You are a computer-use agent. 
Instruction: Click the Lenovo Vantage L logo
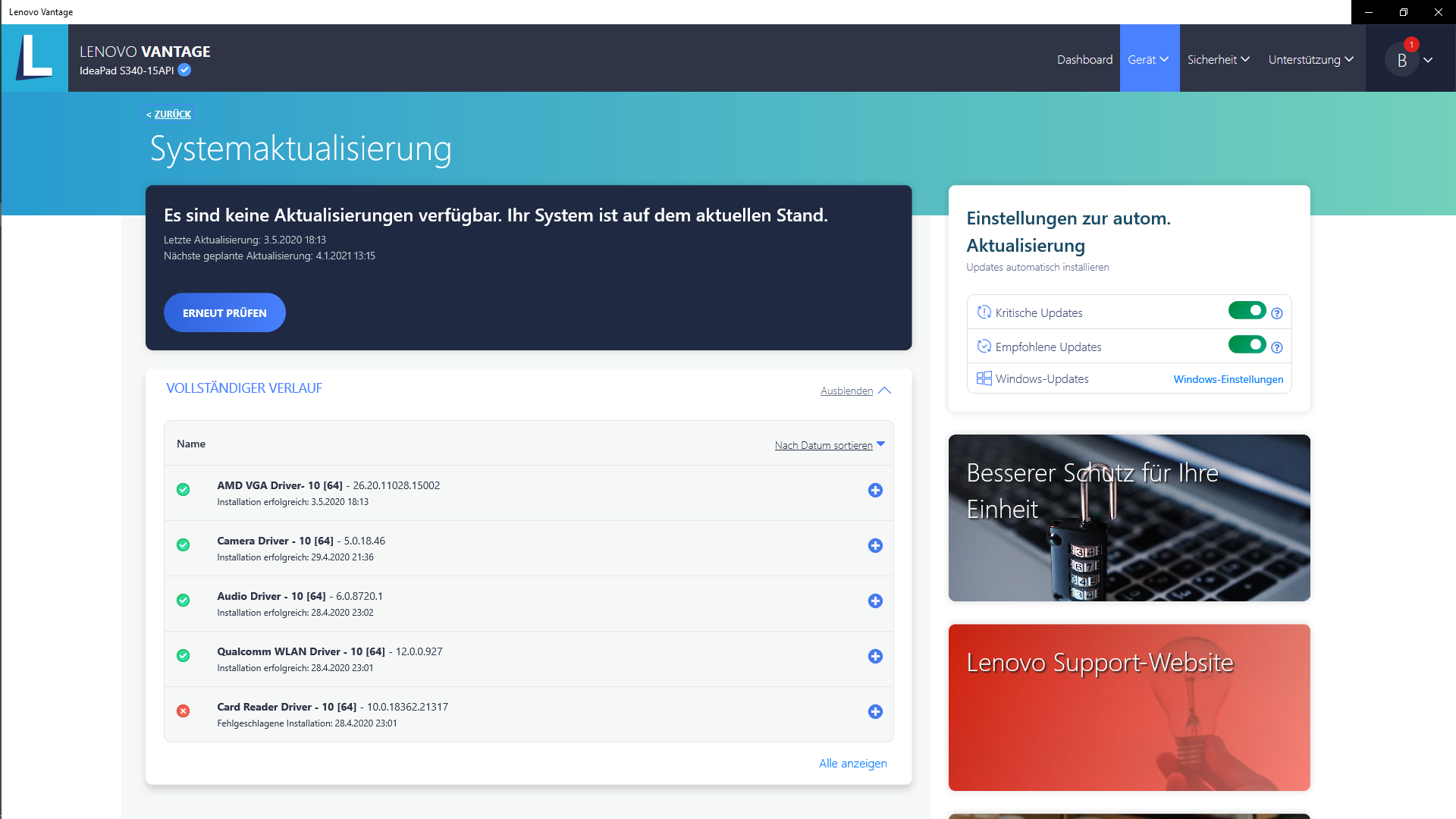pyautogui.click(x=35, y=58)
